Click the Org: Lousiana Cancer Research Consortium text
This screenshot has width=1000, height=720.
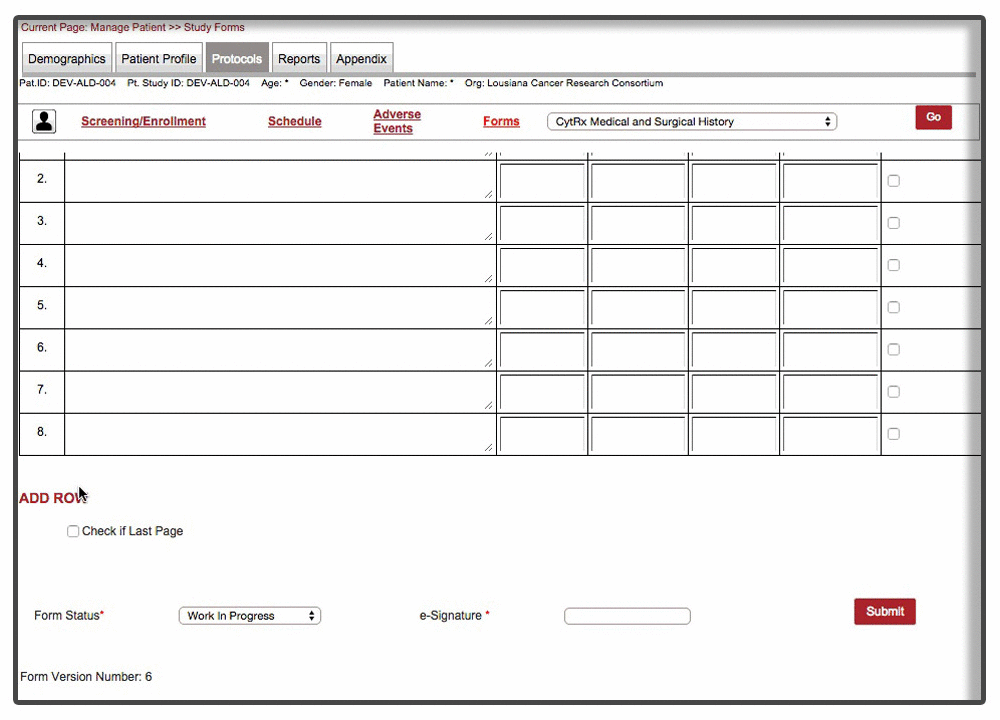coord(564,83)
